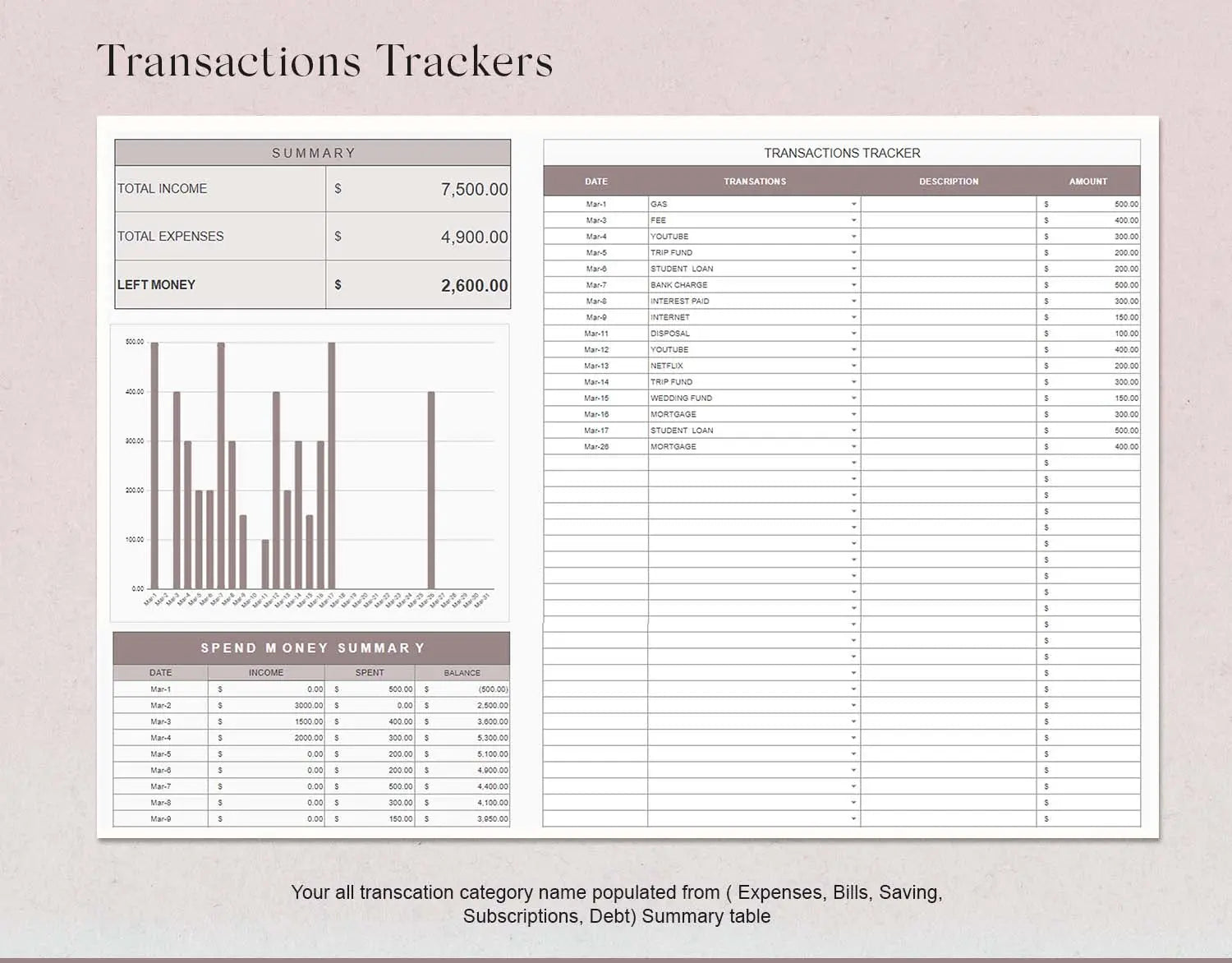This screenshot has height=963, width=1232.
Task: Click the SPENT column header
Action: coord(370,673)
